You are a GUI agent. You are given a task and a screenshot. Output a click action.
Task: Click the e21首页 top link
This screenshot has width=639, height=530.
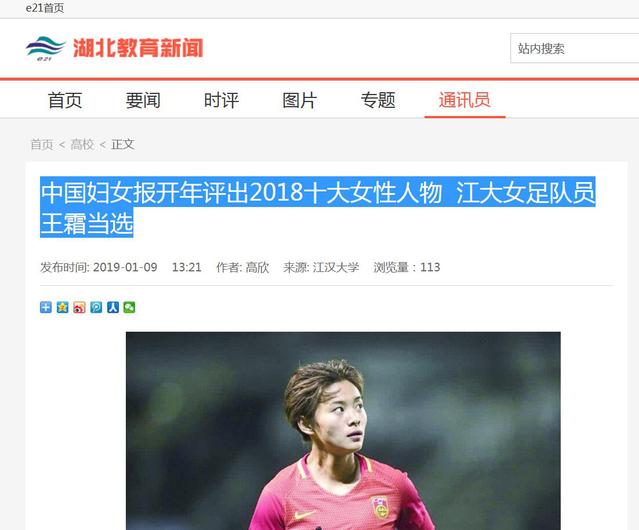(45, 8)
